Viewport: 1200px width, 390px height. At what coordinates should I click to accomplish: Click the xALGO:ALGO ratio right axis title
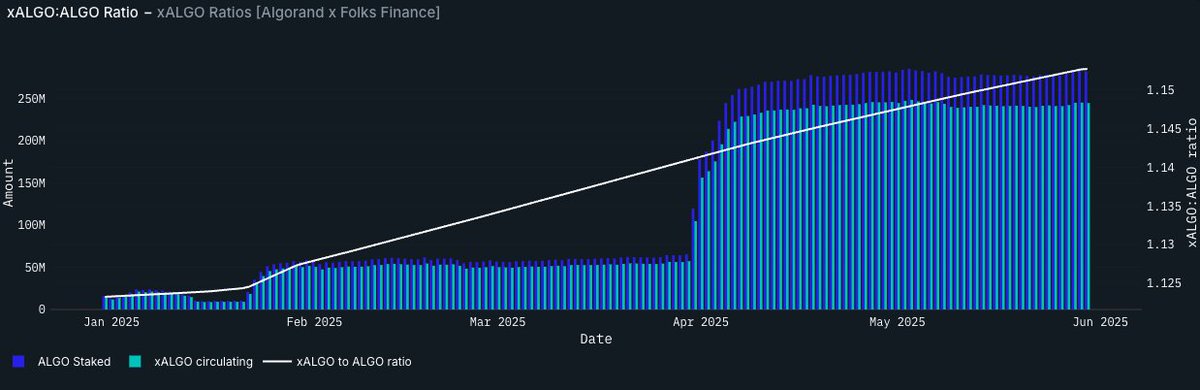click(1191, 182)
